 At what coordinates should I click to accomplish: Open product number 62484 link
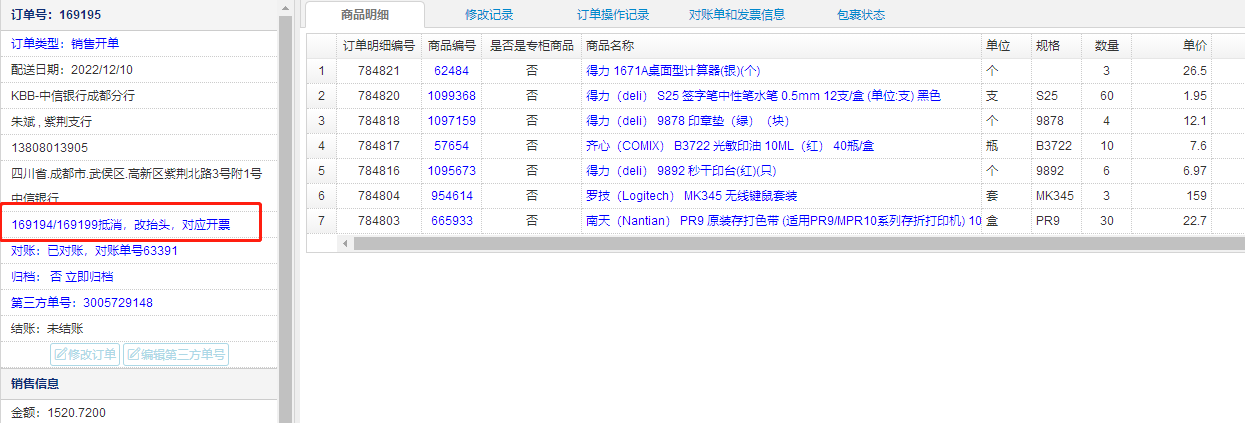[x=451, y=71]
